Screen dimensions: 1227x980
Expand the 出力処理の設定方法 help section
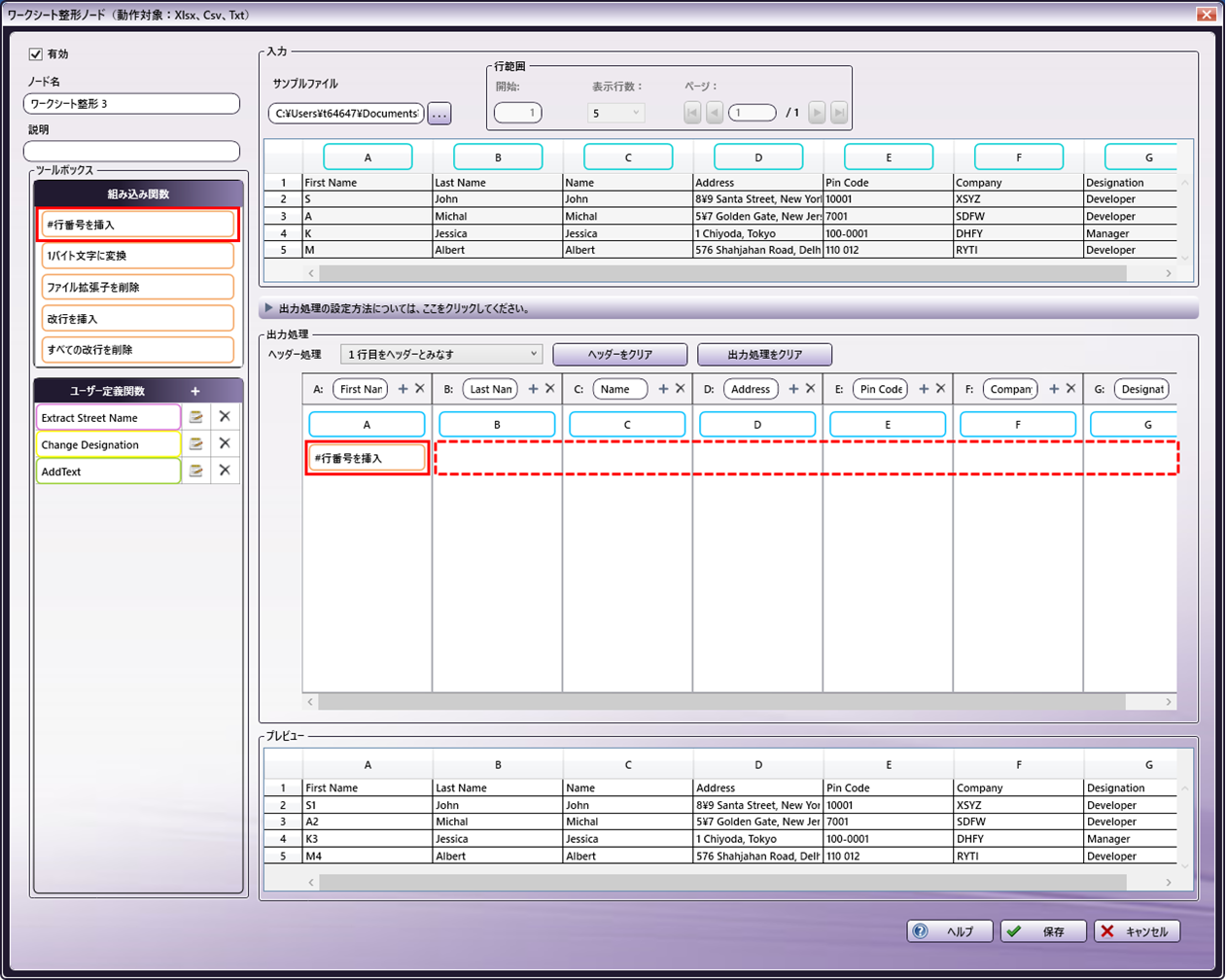pos(729,308)
